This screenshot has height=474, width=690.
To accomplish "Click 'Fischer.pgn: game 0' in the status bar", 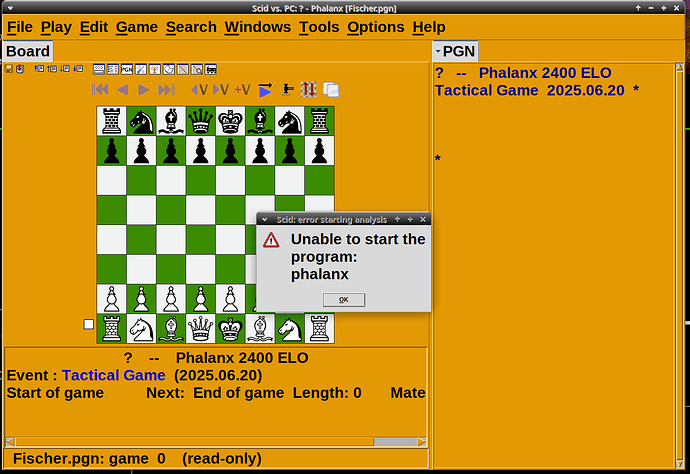I will click(x=89, y=459).
